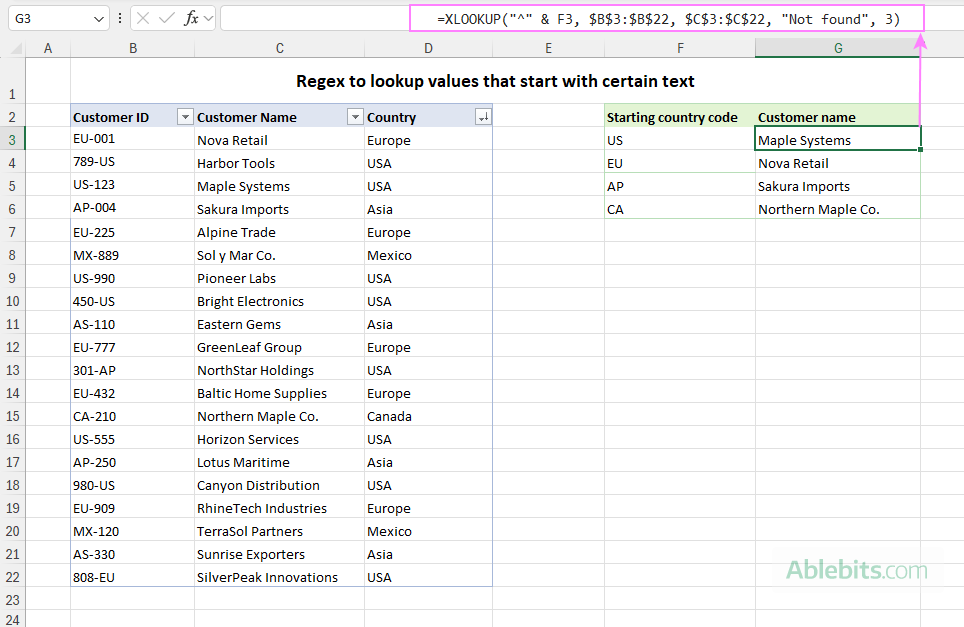Viewport: 964px width, 627px height.
Task: Open the Customer Name filter dropdown
Action: pyautogui.click(x=355, y=116)
